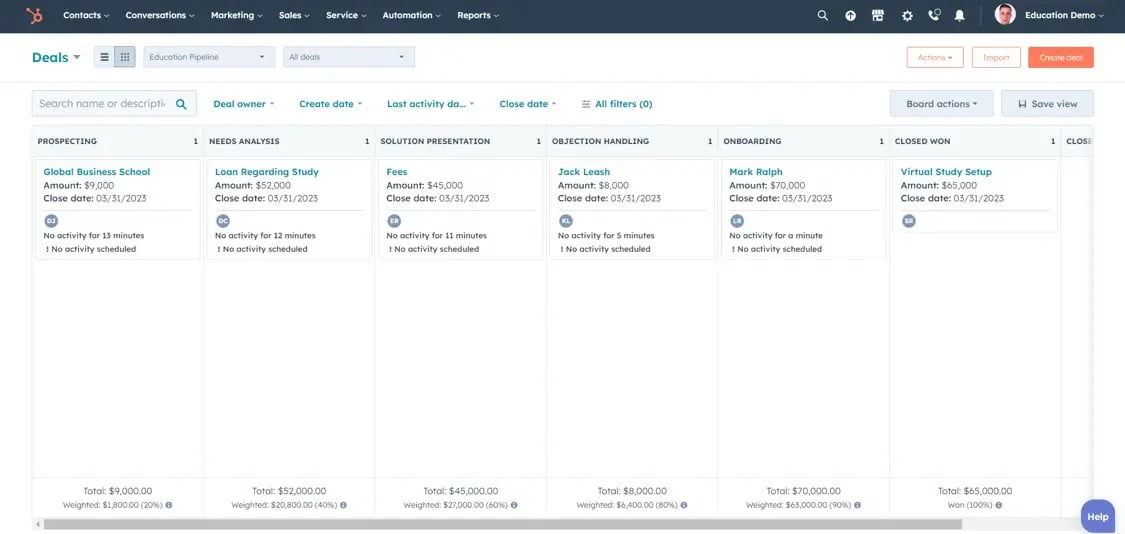Open the Conversations menu
The image size is (1125, 534).
click(160, 15)
